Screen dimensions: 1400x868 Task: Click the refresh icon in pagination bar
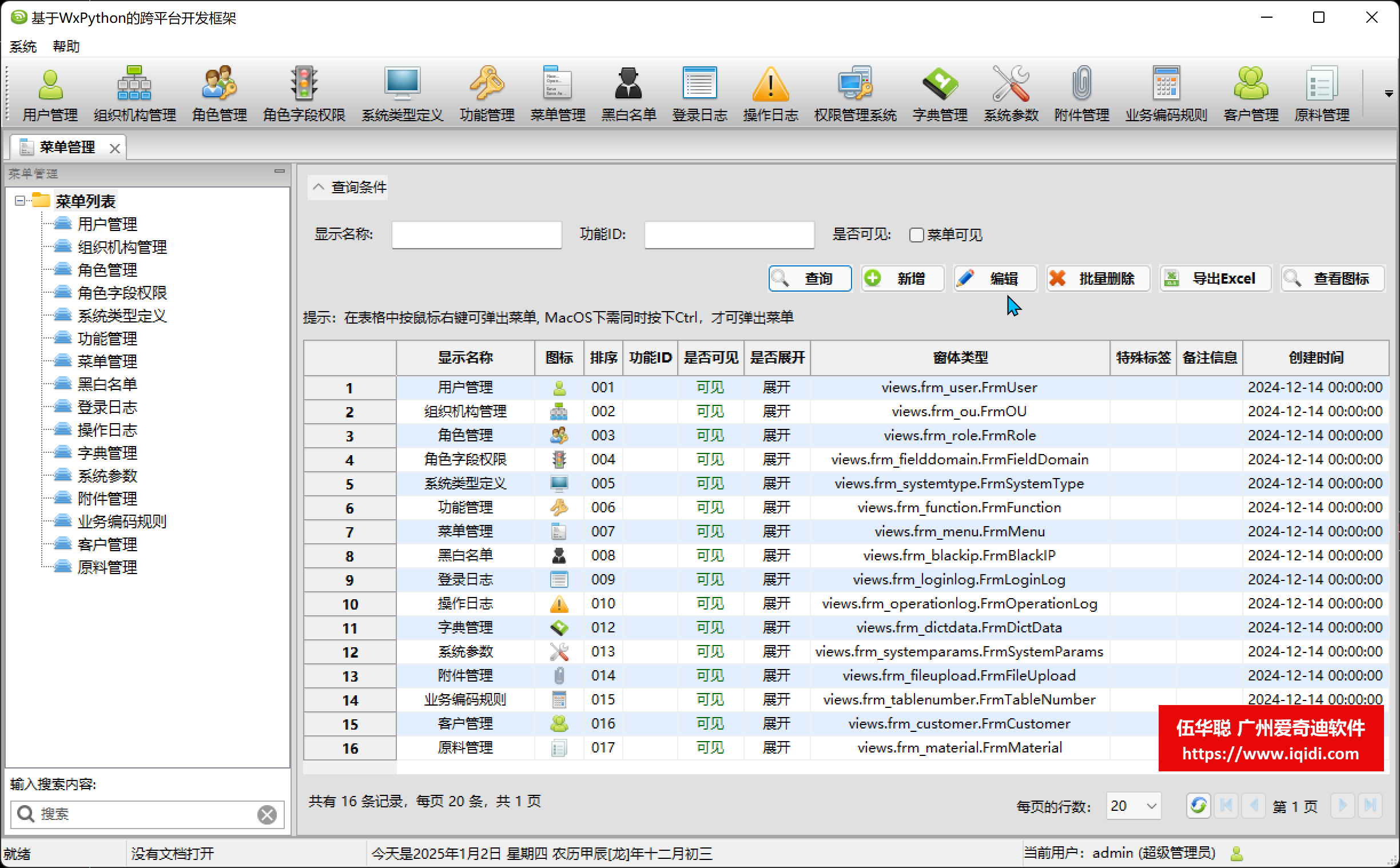coord(1199,806)
